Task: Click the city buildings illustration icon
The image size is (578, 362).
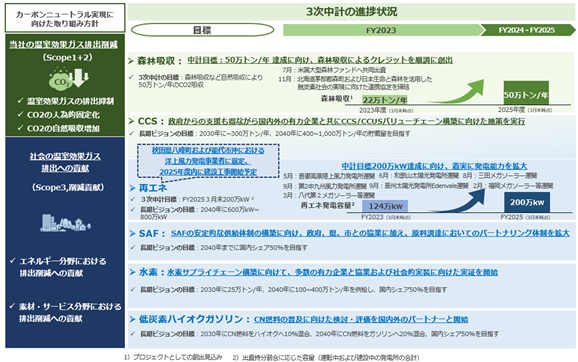Action: click(65, 223)
